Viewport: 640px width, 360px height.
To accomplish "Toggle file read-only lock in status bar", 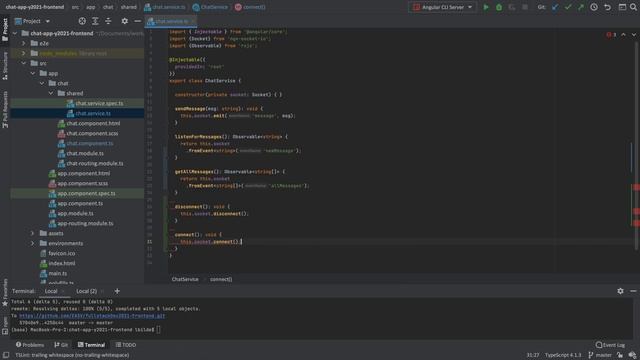I will 620,355.
